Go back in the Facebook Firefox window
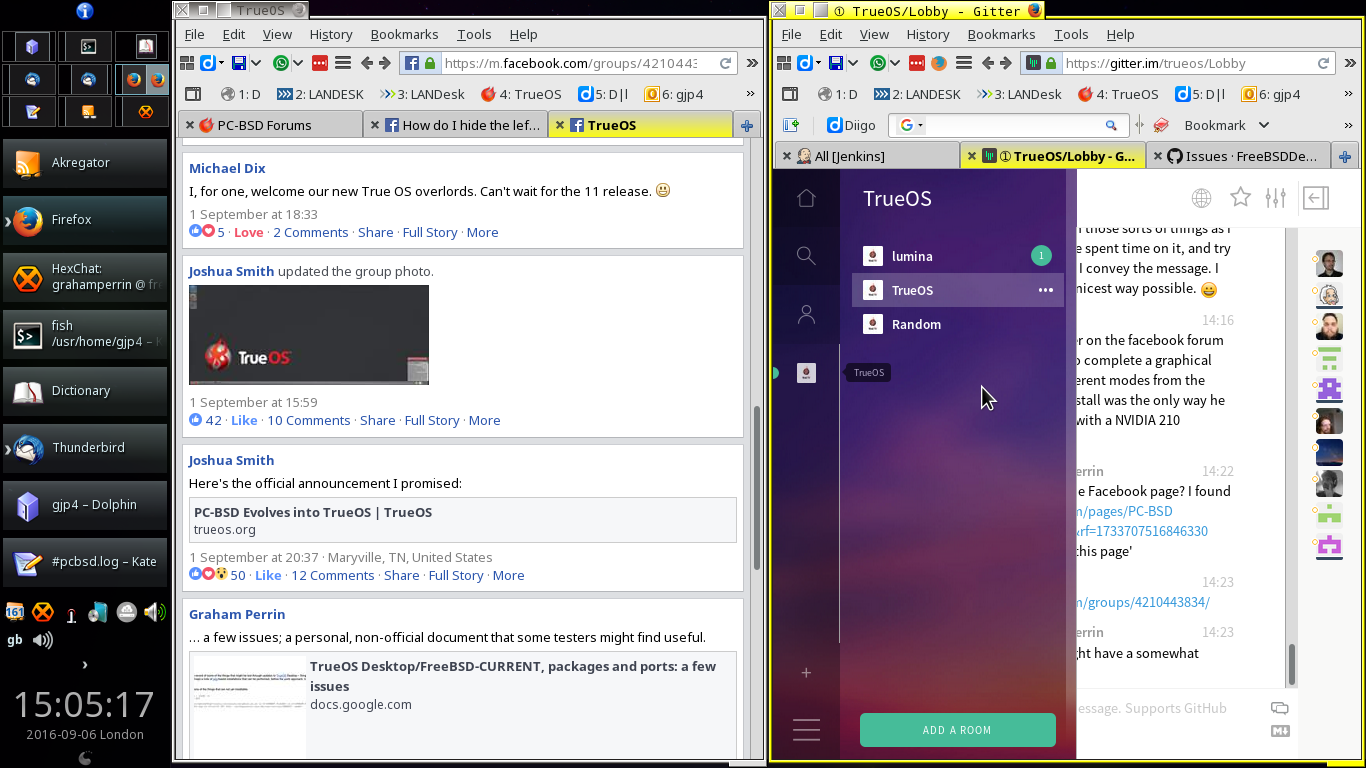1366x768 pixels. click(367, 63)
